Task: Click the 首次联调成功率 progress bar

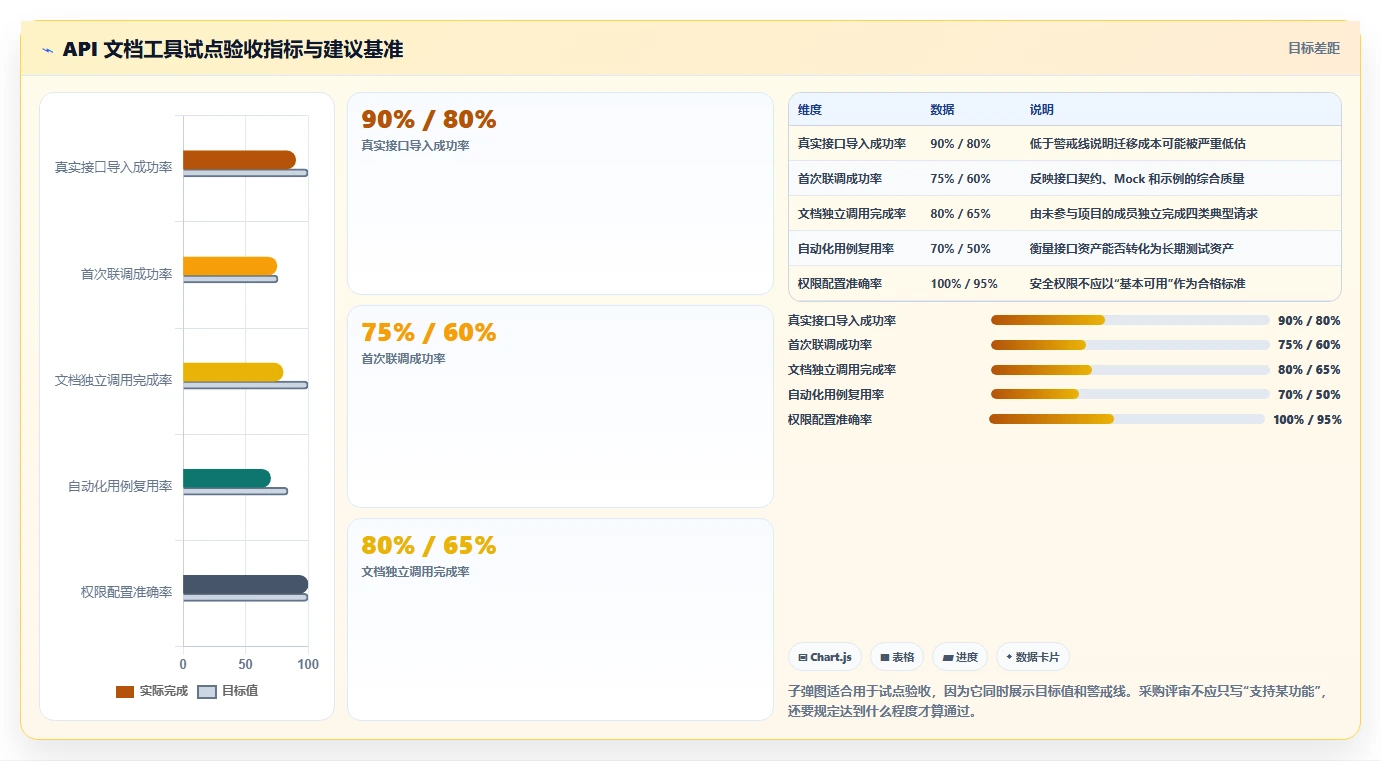Action: [1130, 345]
